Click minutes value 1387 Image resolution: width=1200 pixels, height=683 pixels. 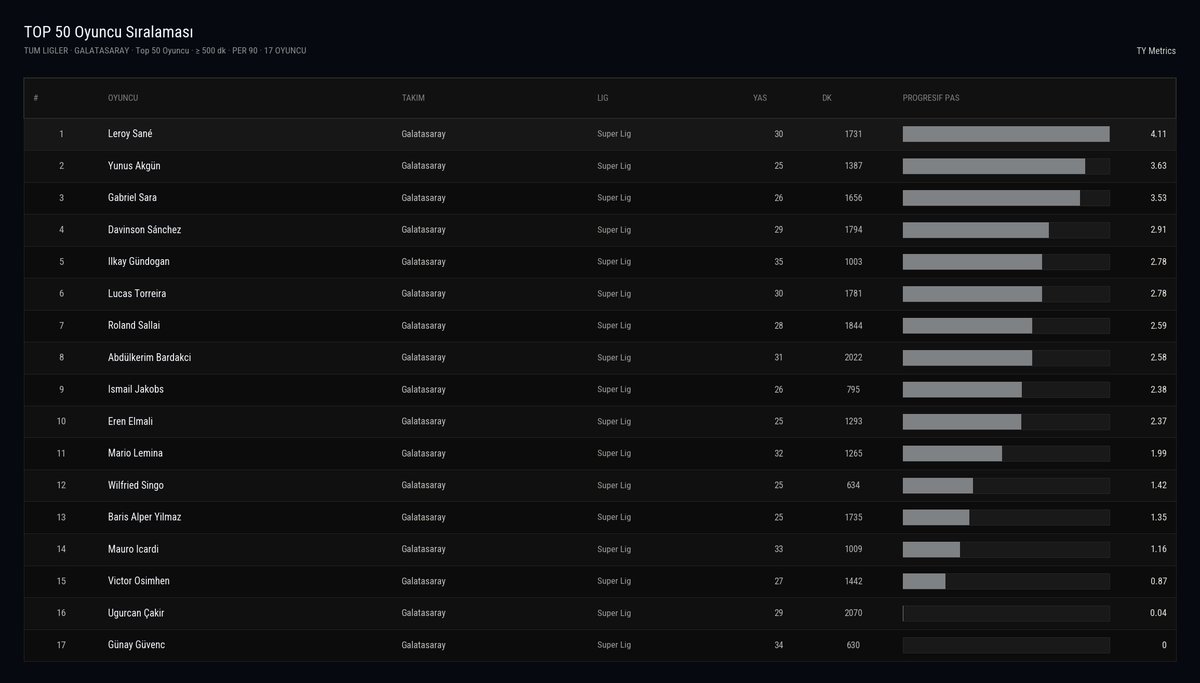(x=853, y=166)
